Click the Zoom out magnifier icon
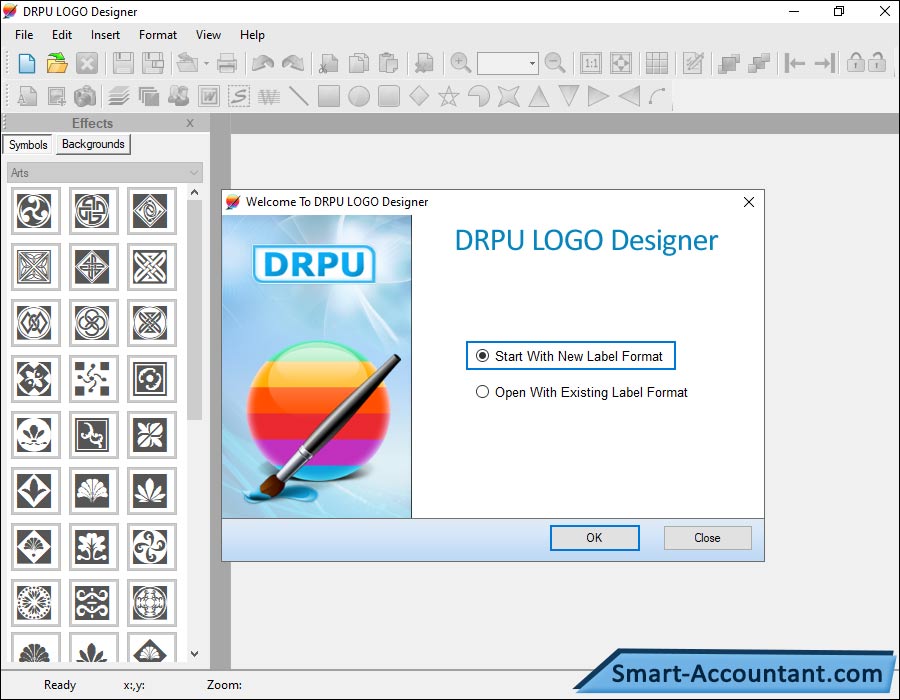This screenshot has height=700, width=900. pyautogui.click(x=554, y=63)
